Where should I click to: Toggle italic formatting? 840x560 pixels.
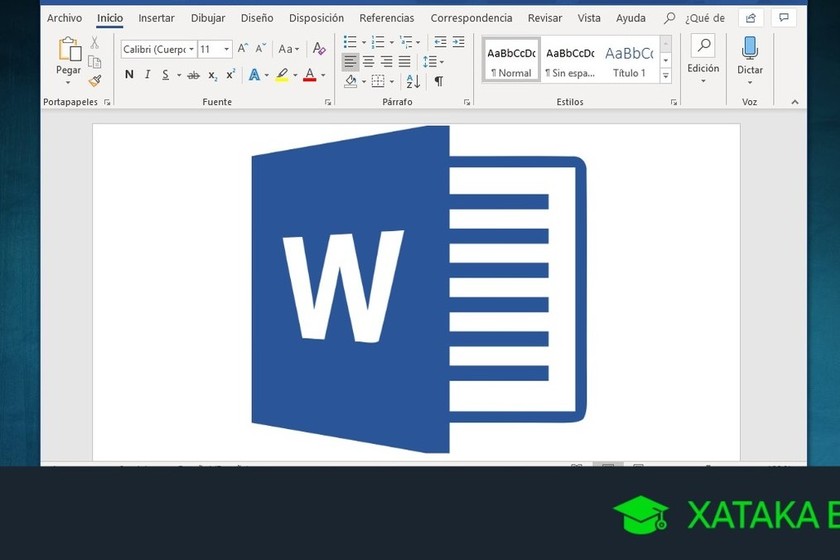click(147, 74)
